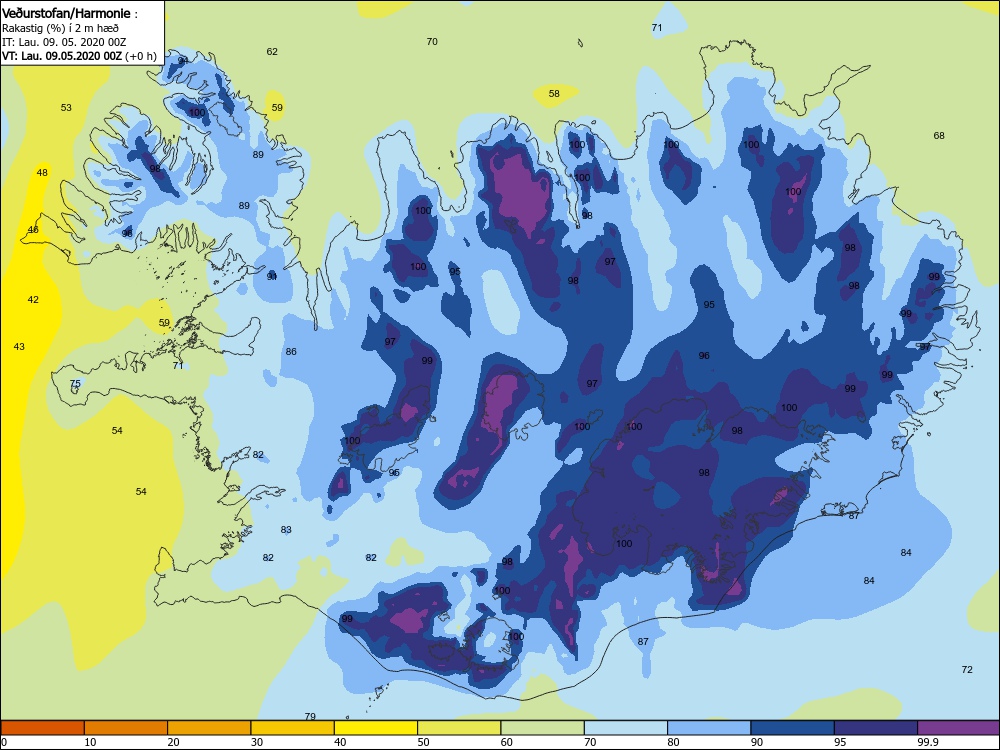This screenshot has width=1000, height=750.
Task: Click the pale yellow patch containing '58'
Action: coord(555,96)
